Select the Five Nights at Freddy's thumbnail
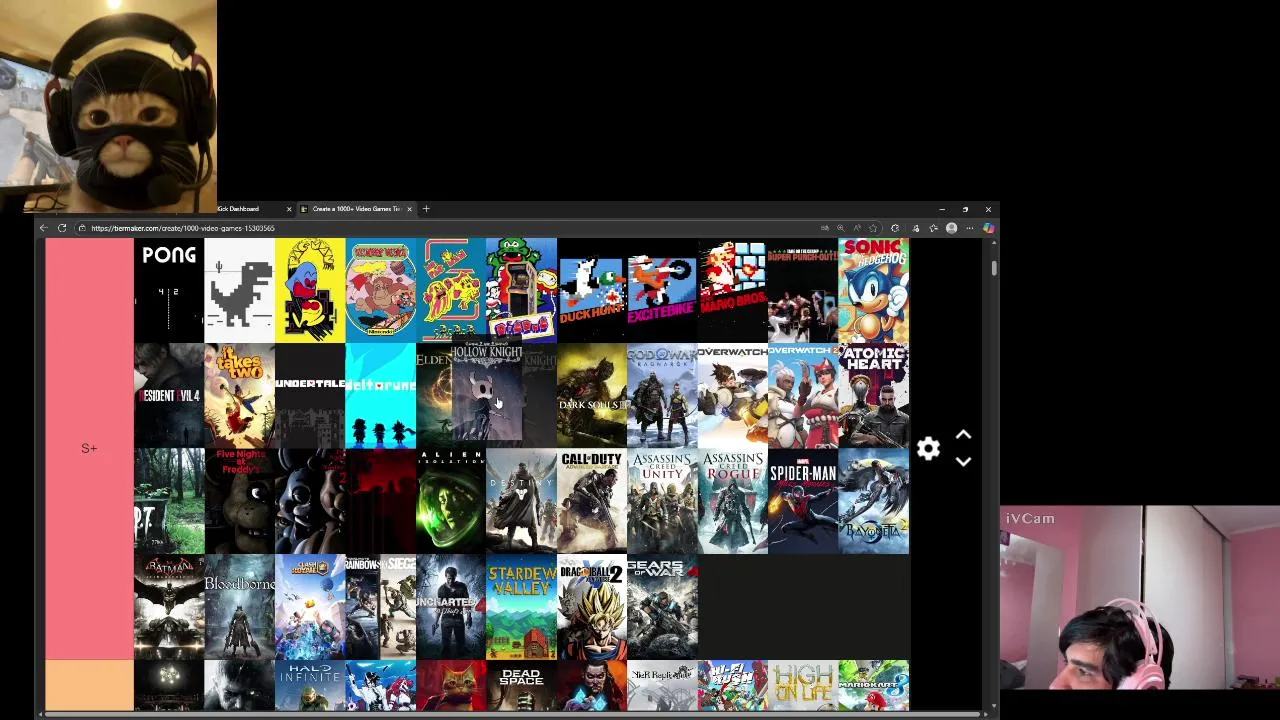The width and height of the screenshot is (1280, 720). 239,501
